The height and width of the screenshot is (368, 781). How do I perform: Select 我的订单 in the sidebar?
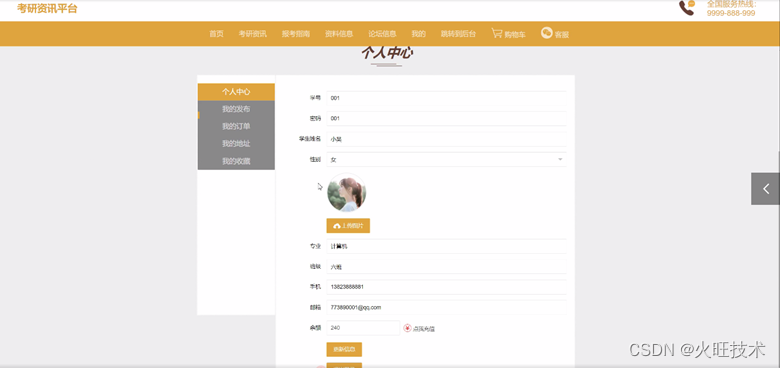[x=236, y=126]
